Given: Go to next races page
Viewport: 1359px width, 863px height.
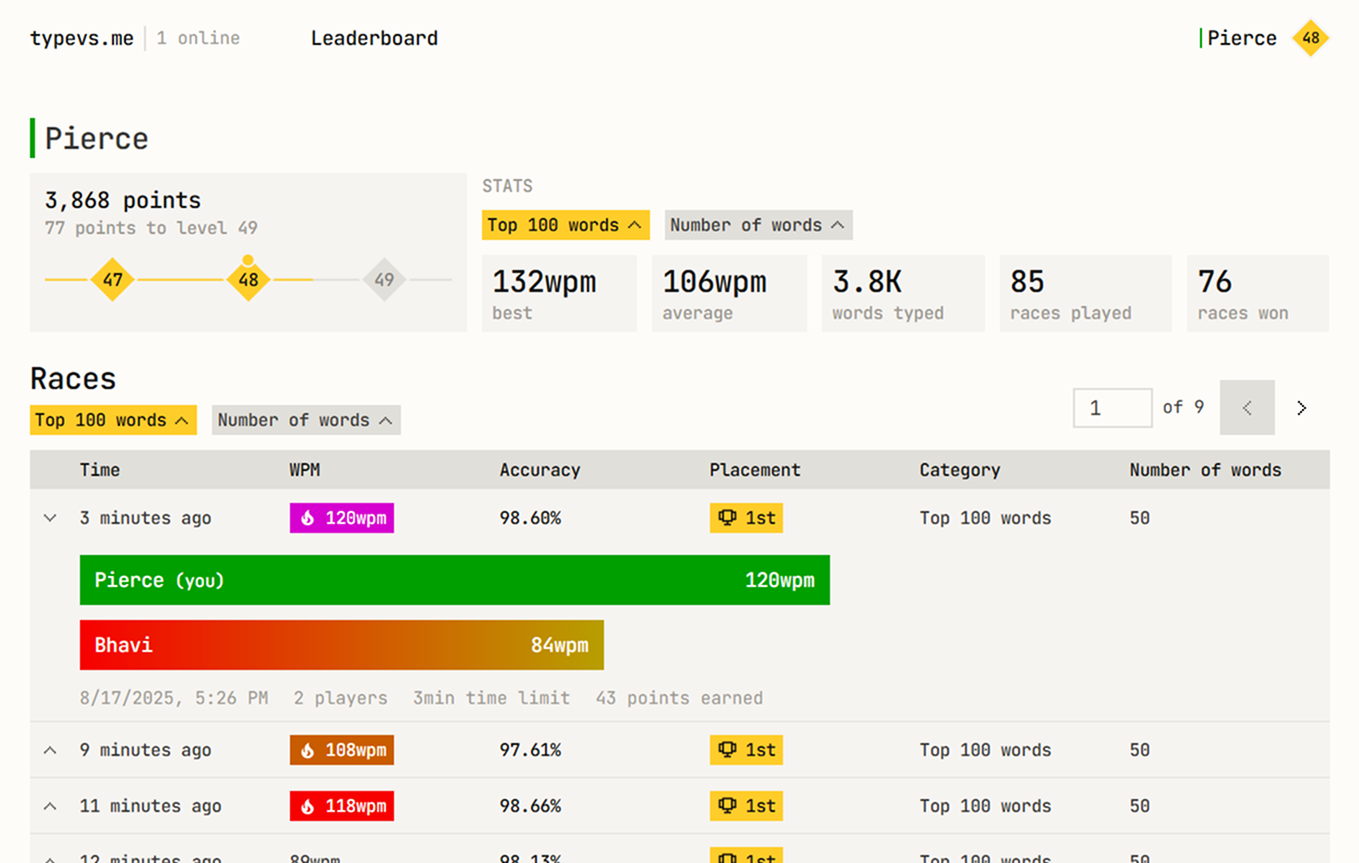Looking at the screenshot, I should [1302, 408].
